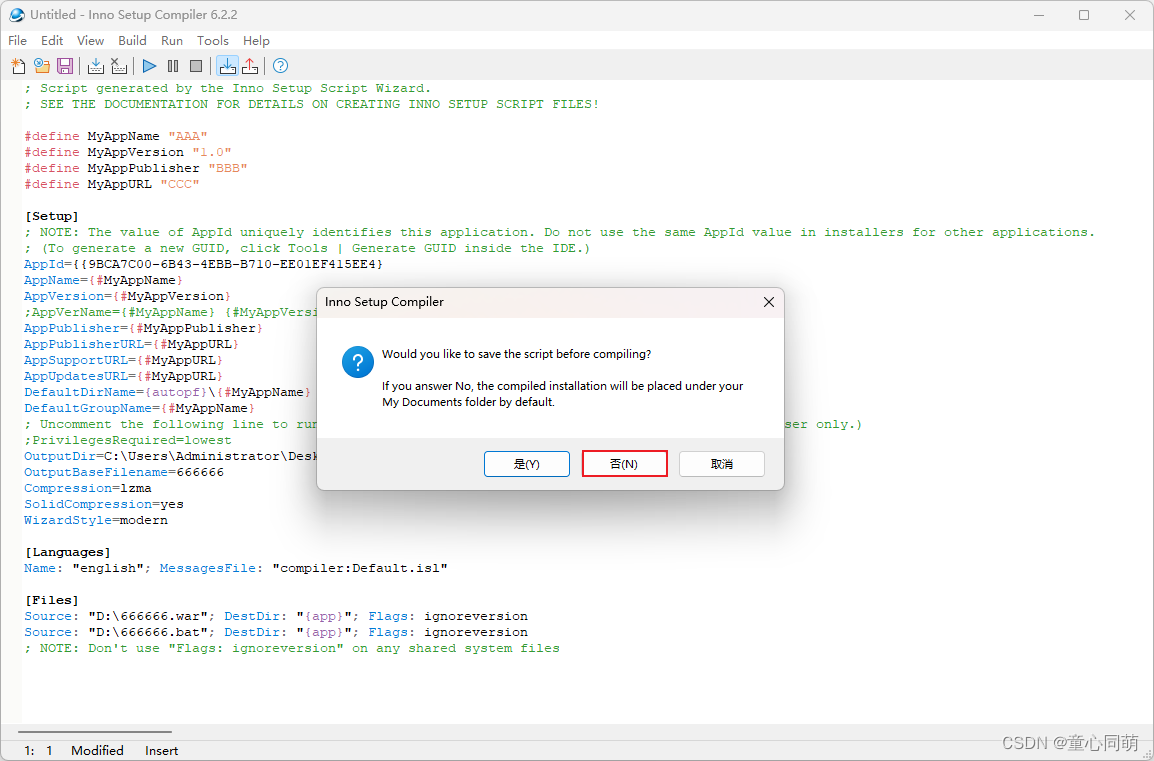Click the Open script folder icon
The height and width of the screenshot is (761, 1154).
42,66
